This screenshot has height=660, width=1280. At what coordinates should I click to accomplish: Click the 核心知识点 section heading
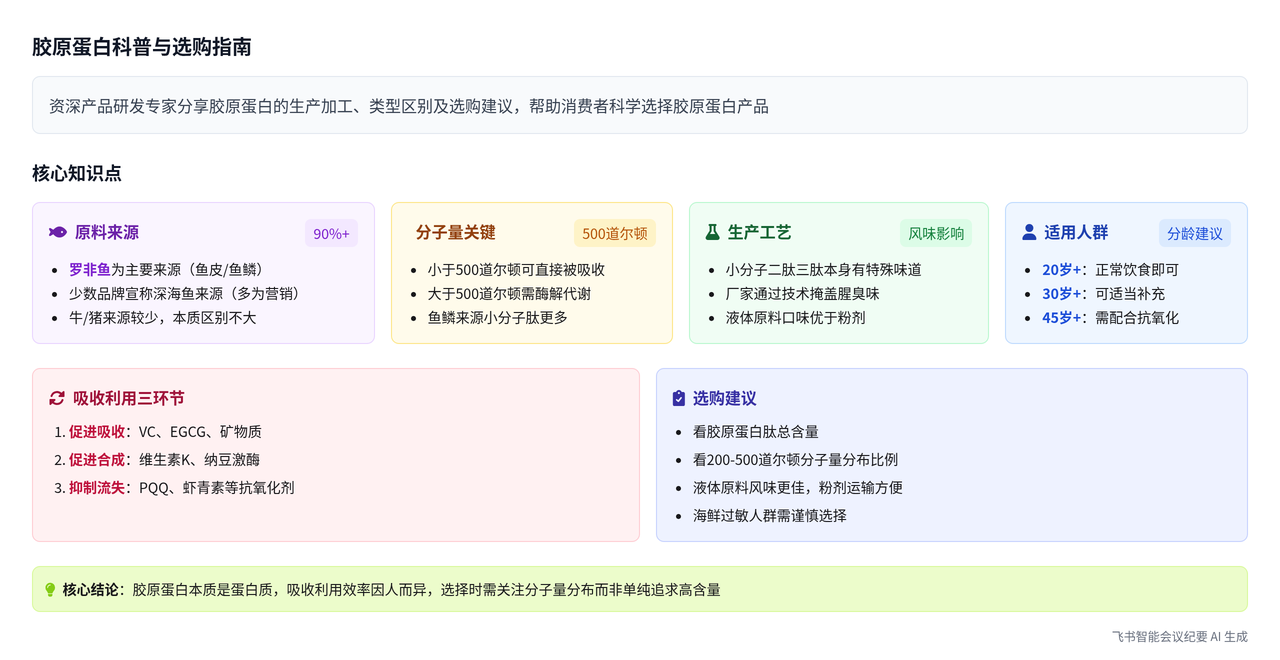coord(77,173)
